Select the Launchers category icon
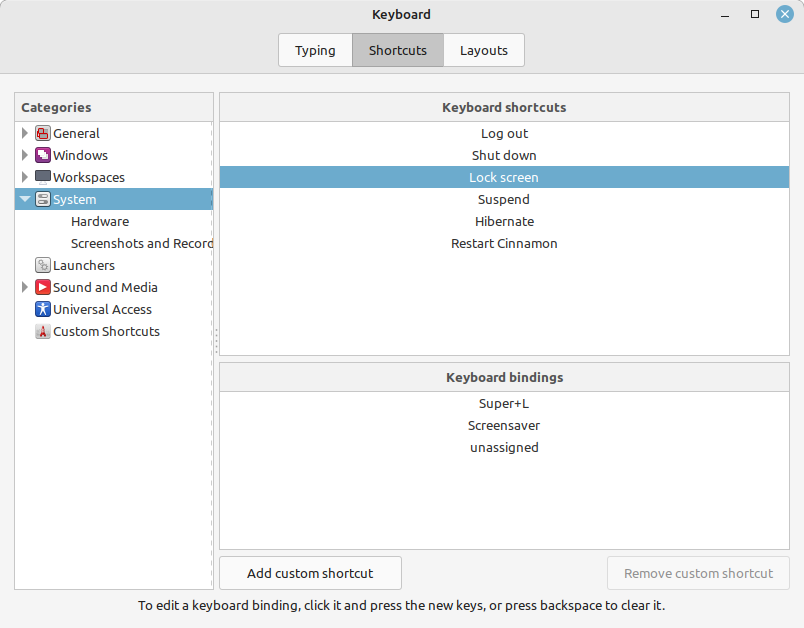 tap(43, 265)
